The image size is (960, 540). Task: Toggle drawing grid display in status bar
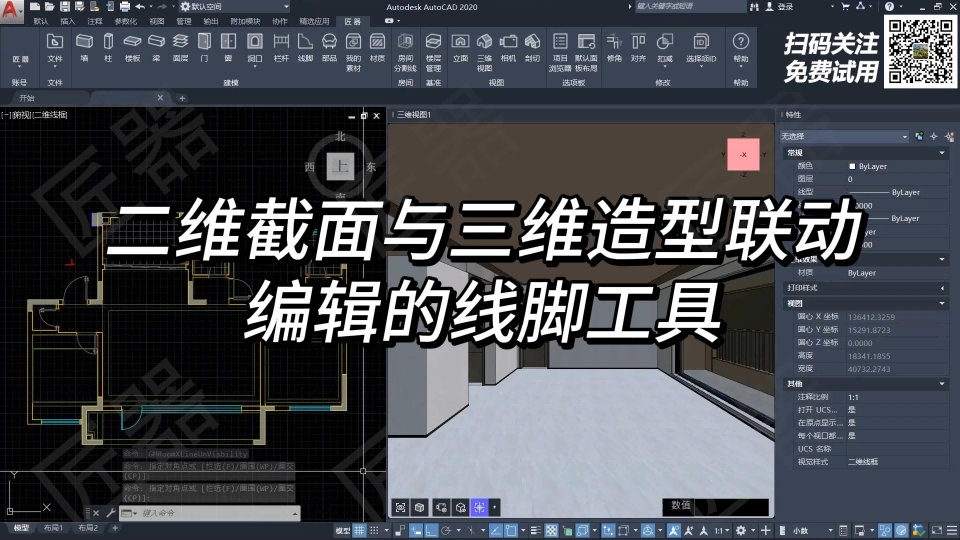click(359, 530)
